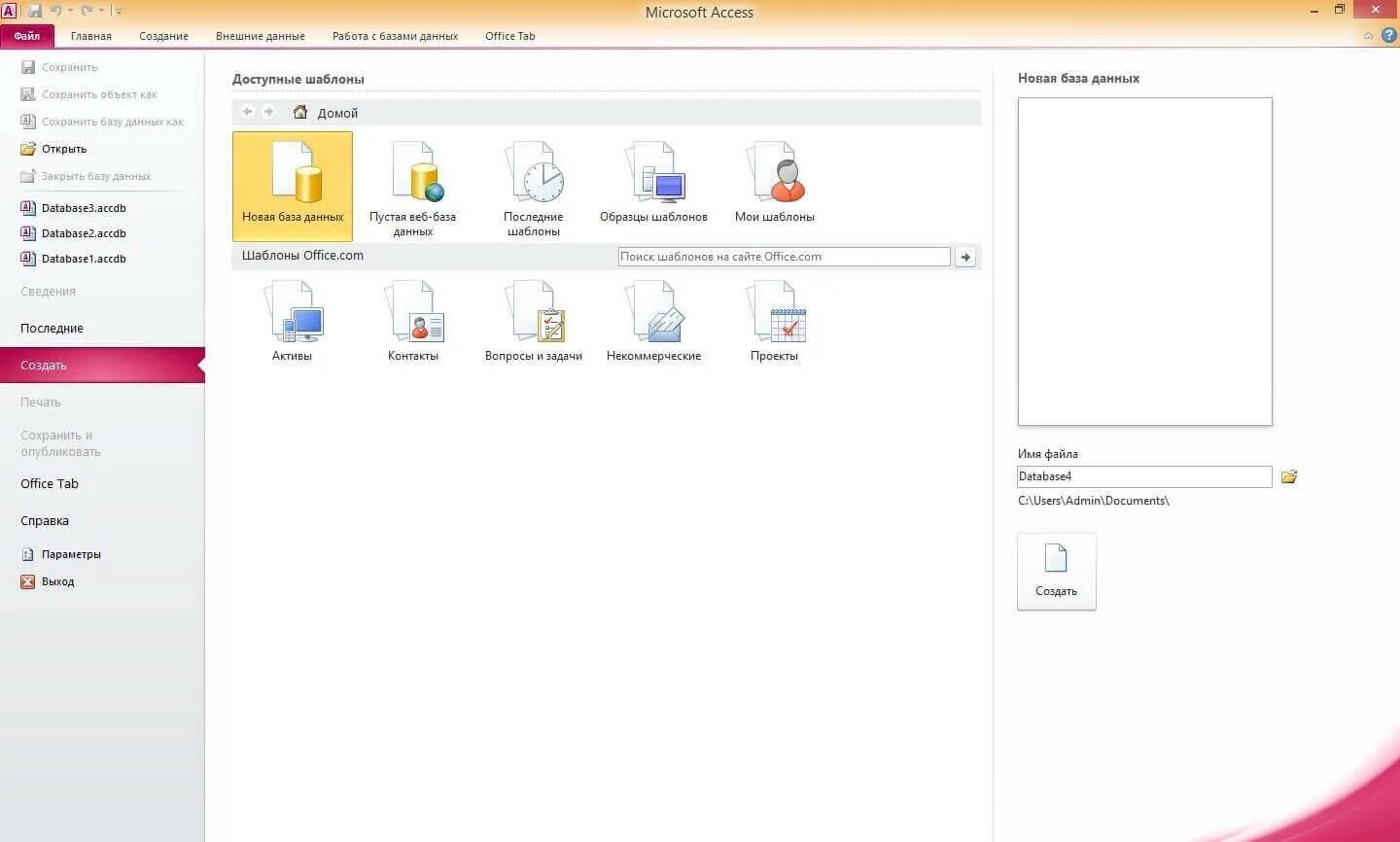This screenshot has height=842, width=1400.
Task: Click folder icon to browse save location
Action: (1288, 476)
